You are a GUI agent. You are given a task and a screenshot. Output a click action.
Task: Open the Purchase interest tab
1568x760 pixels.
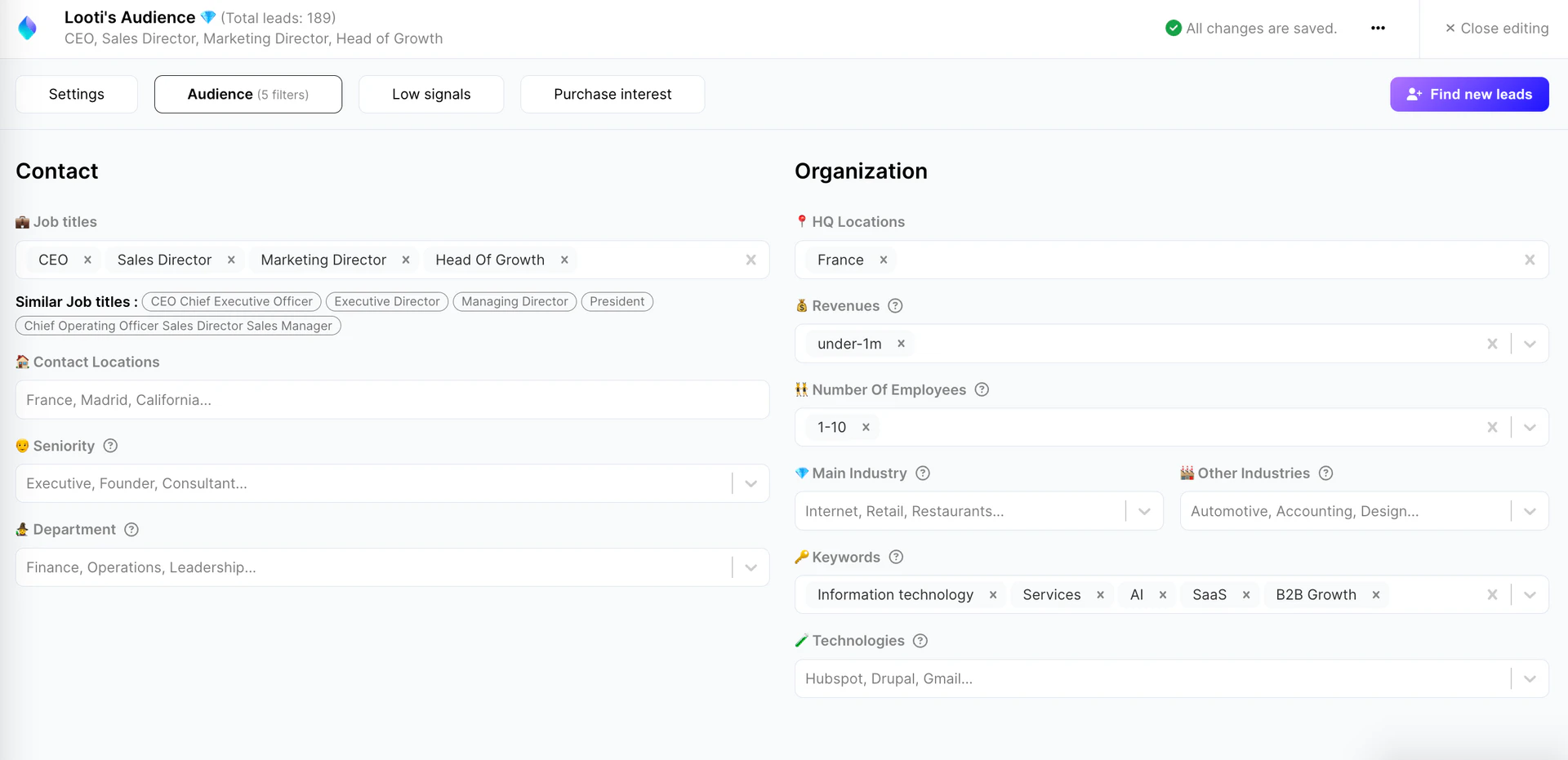(612, 94)
